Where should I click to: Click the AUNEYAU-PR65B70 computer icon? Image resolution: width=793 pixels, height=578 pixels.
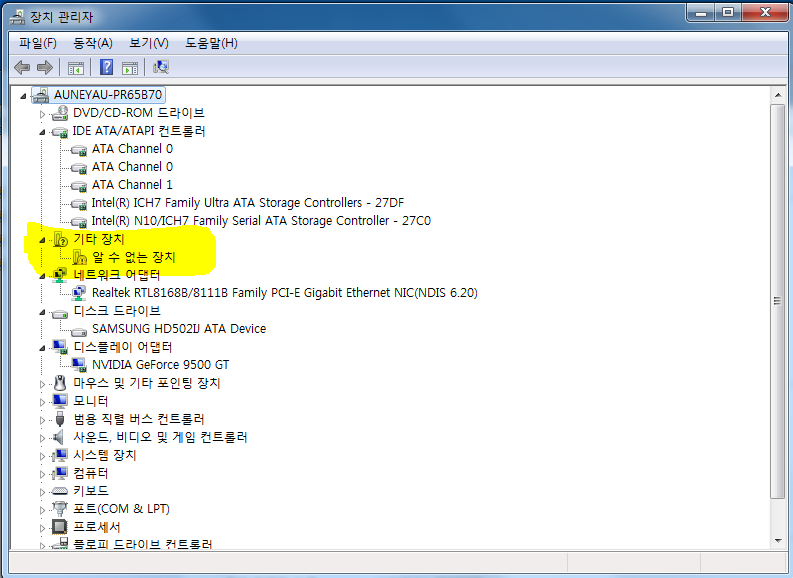click(40, 95)
